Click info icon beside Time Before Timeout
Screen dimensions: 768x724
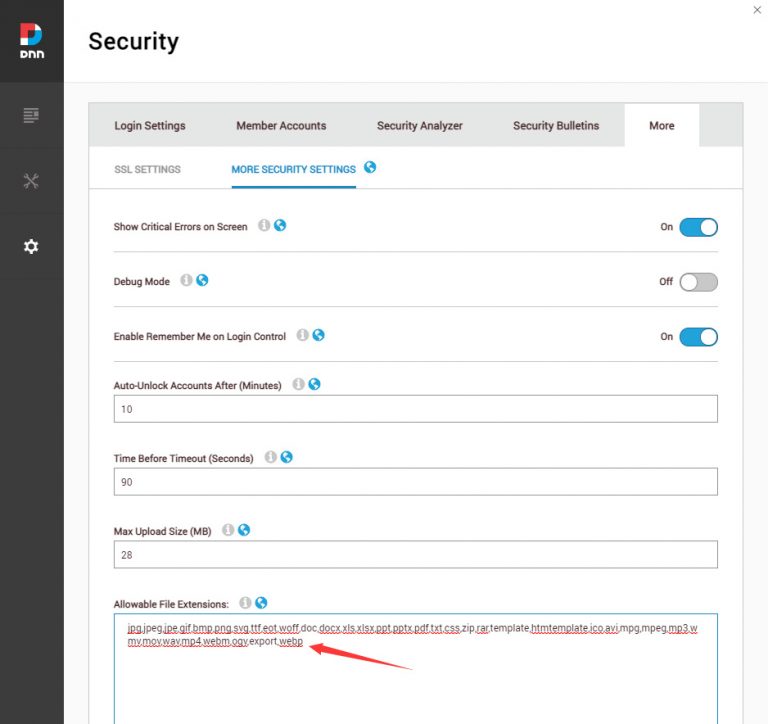tap(270, 457)
